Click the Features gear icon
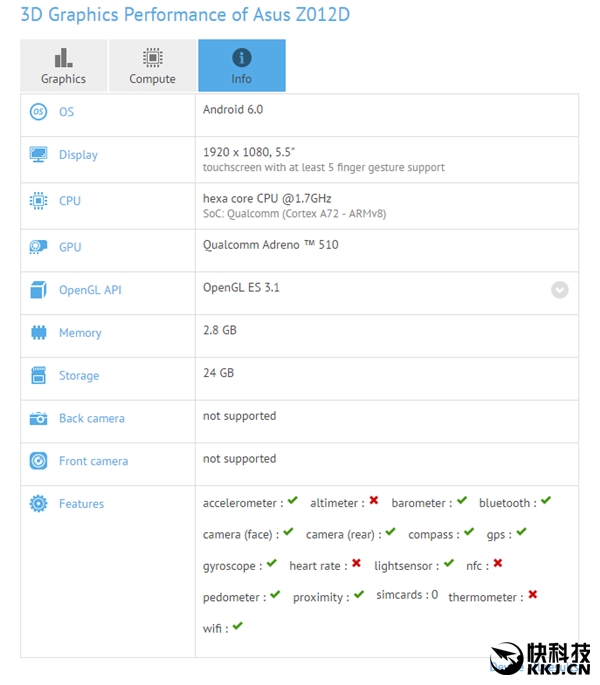 [38, 504]
